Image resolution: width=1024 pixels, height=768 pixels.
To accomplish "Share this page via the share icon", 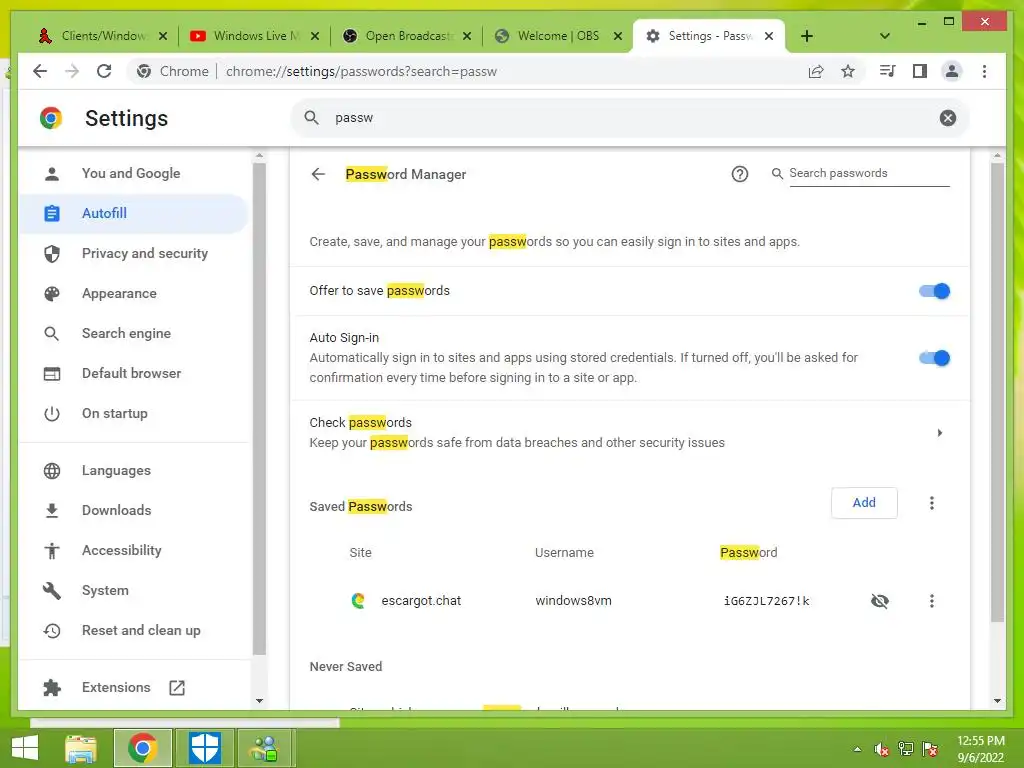I will pos(816,71).
